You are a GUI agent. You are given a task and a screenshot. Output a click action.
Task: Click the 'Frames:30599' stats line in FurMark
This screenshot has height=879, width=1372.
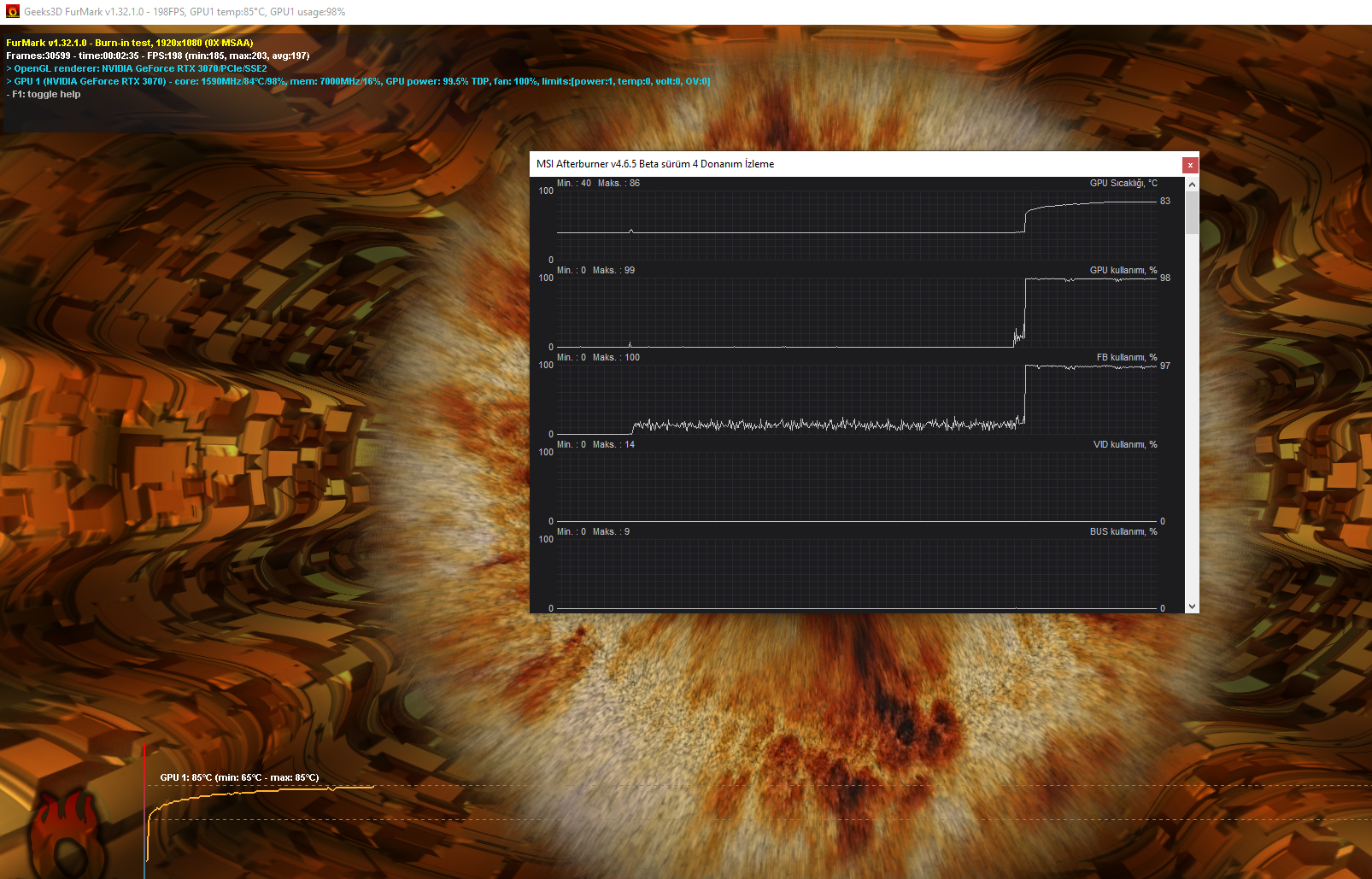click(x=158, y=56)
